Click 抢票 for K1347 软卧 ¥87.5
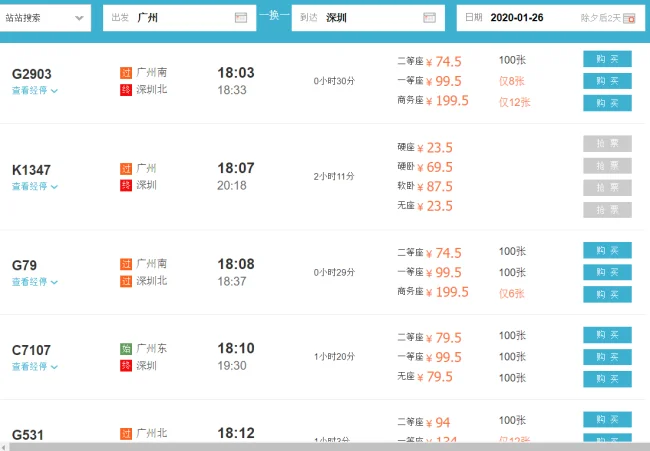Screen dimensions: 650x451 607,188
